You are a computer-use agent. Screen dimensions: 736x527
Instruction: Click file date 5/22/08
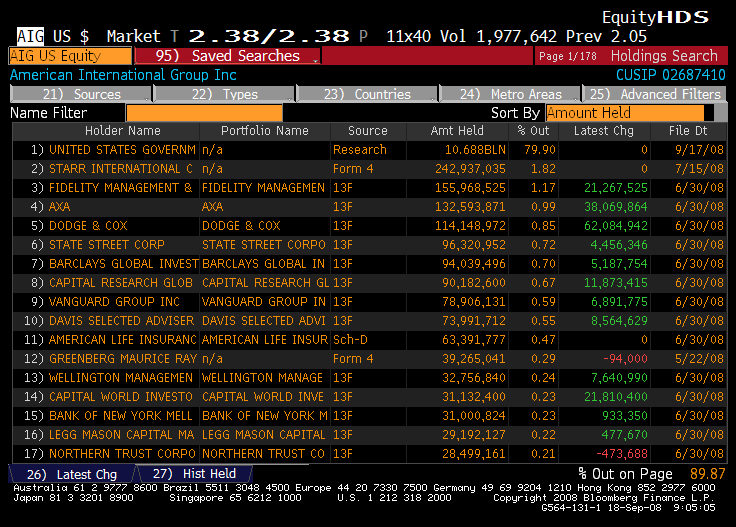click(699, 359)
